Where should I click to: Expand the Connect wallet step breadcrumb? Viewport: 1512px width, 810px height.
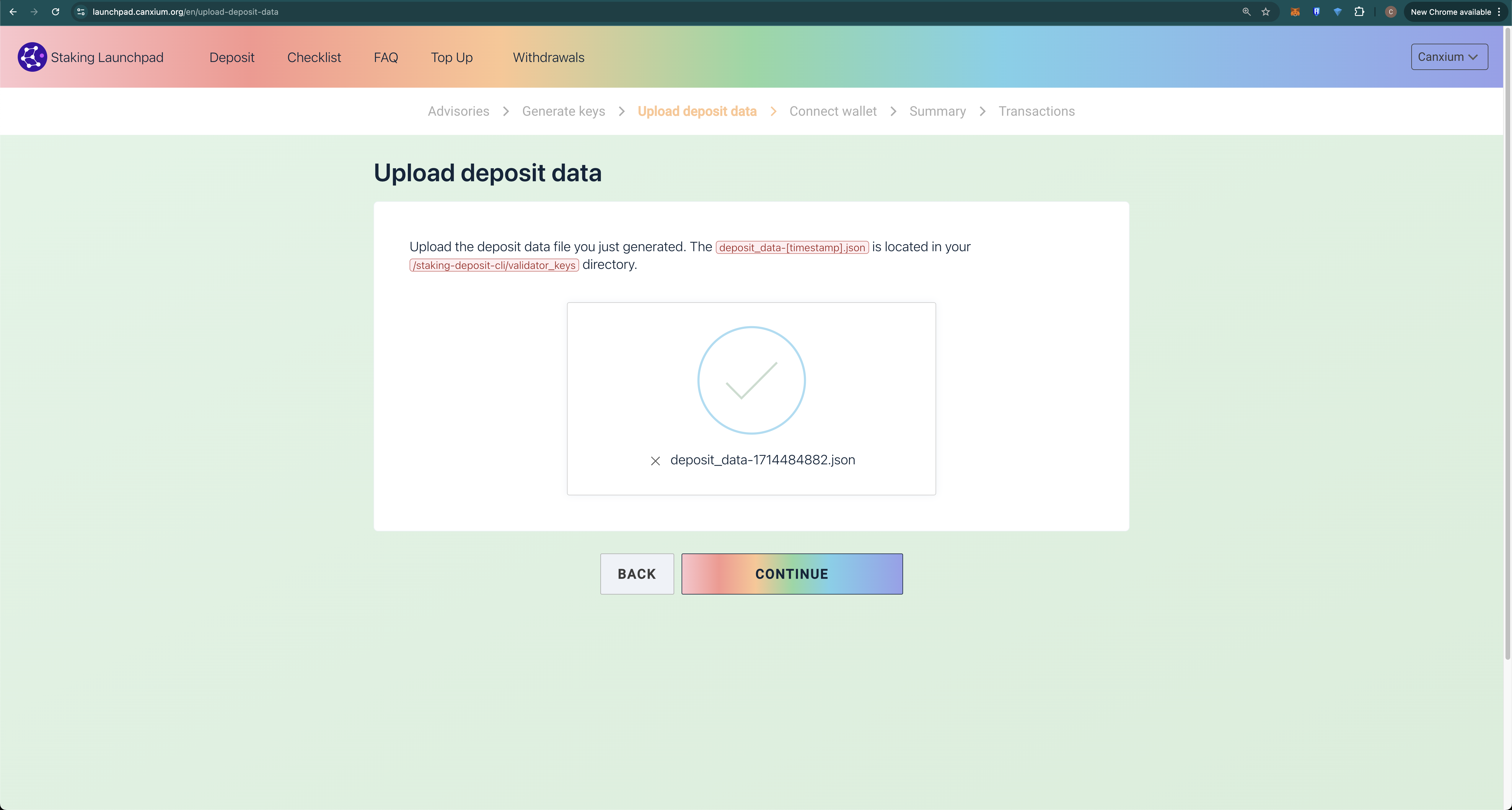(833, 111)
